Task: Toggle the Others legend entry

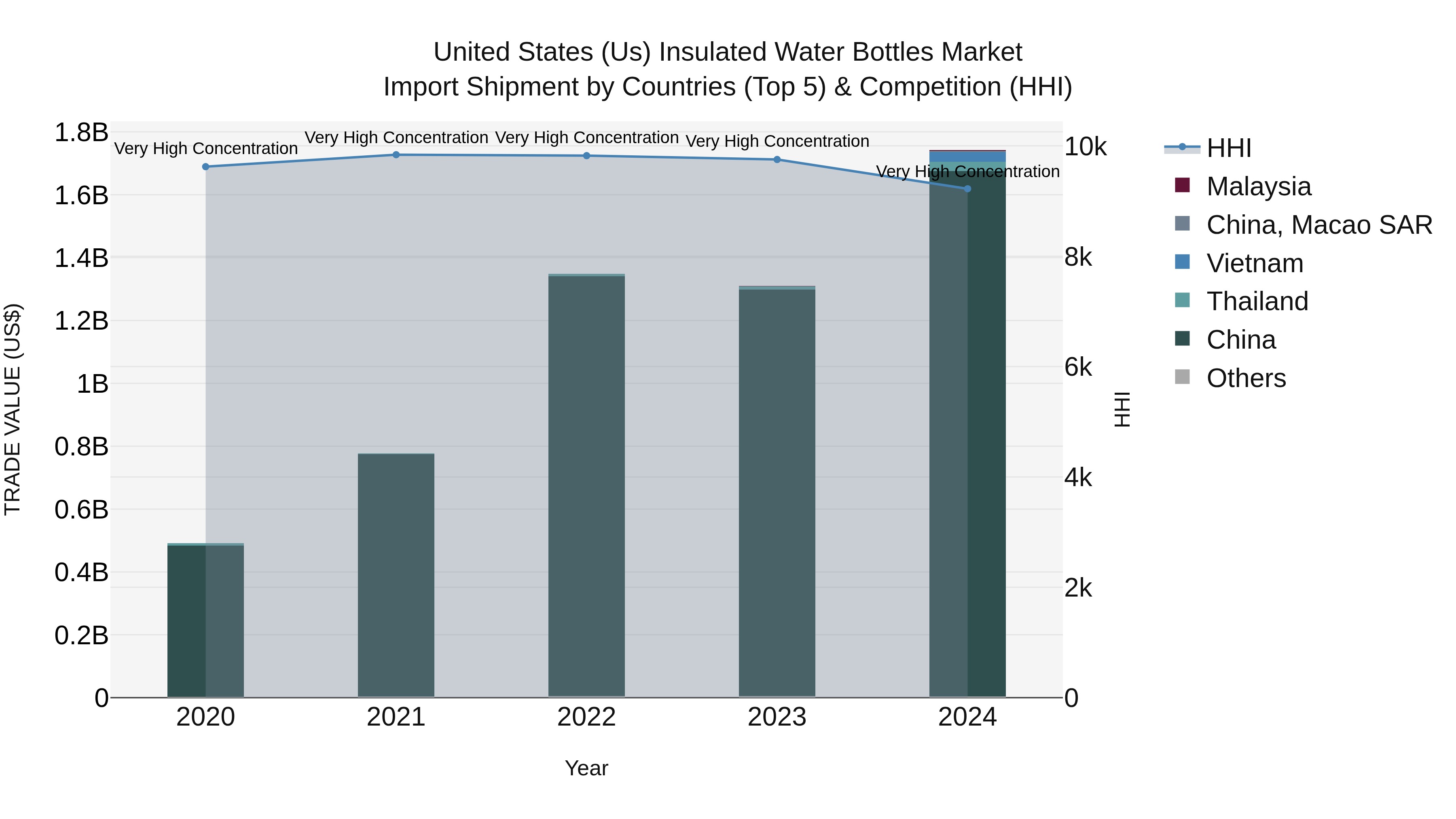Action: (1230, 378)
